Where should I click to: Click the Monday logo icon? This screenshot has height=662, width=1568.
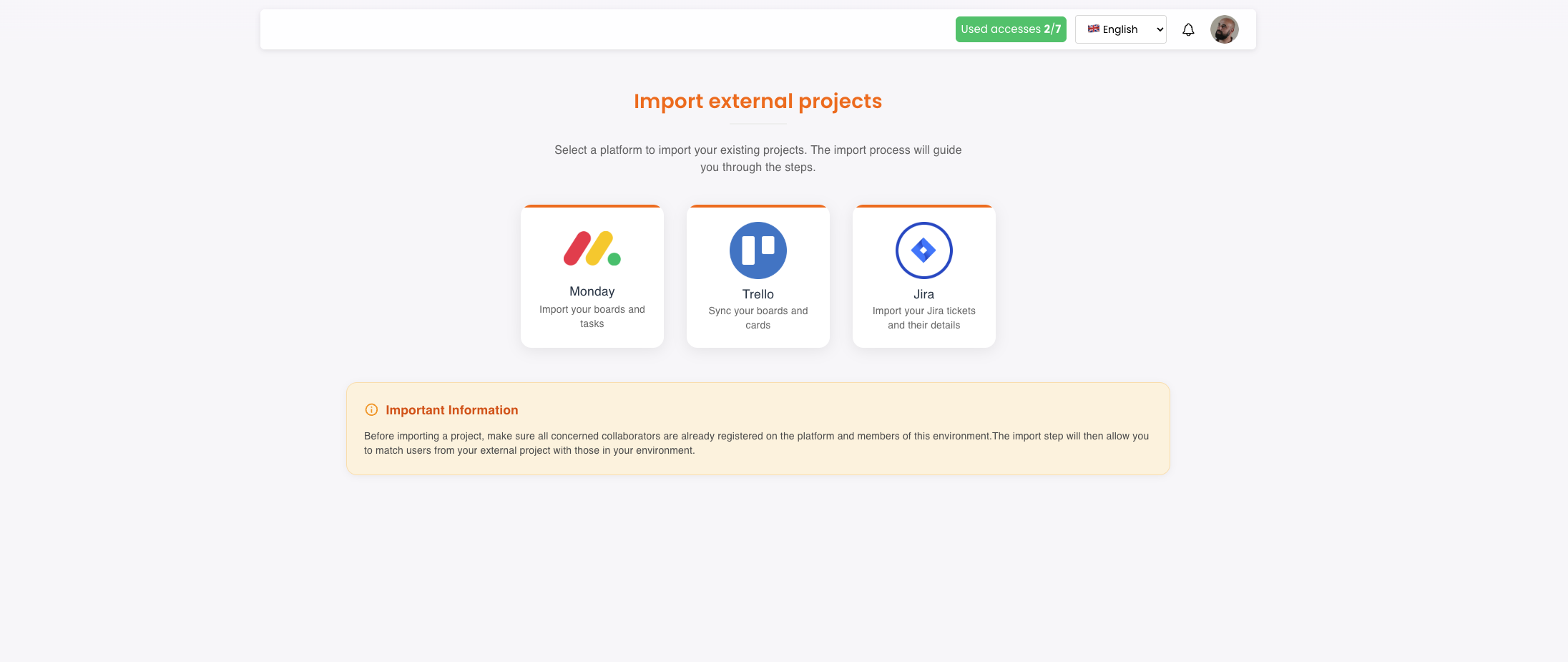592,249
